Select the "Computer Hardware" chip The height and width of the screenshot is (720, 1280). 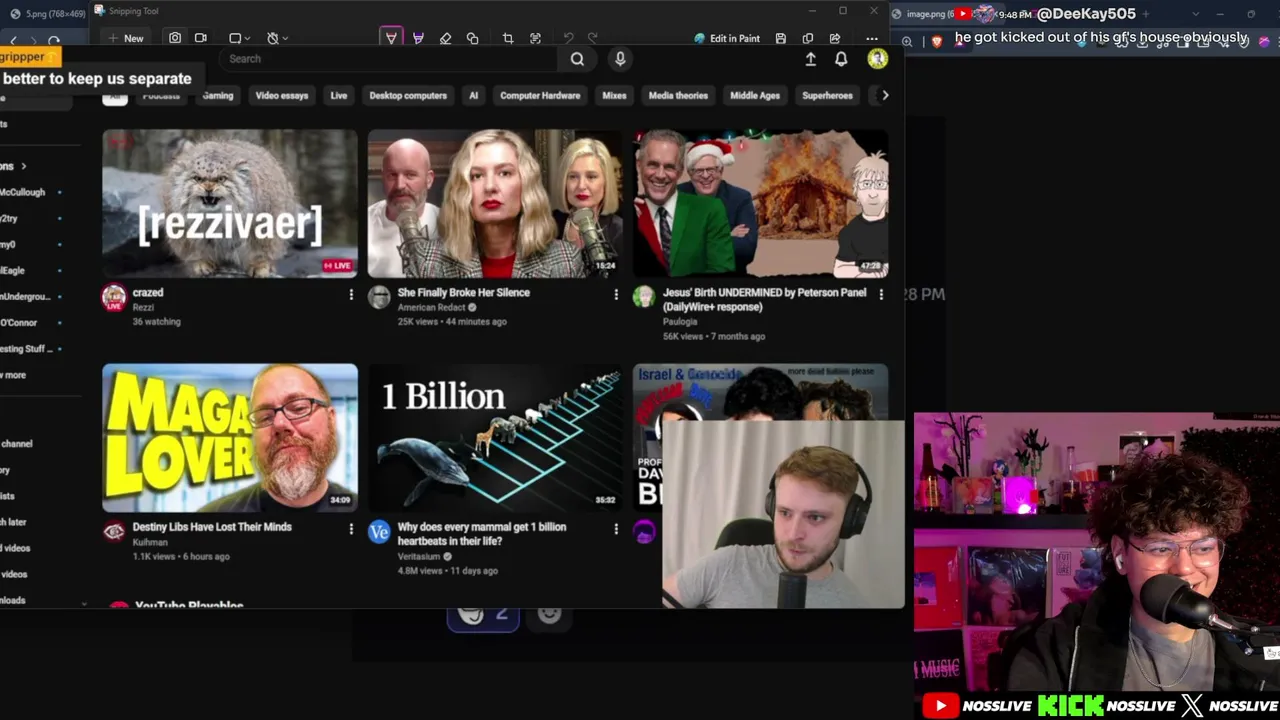[540, 96]
